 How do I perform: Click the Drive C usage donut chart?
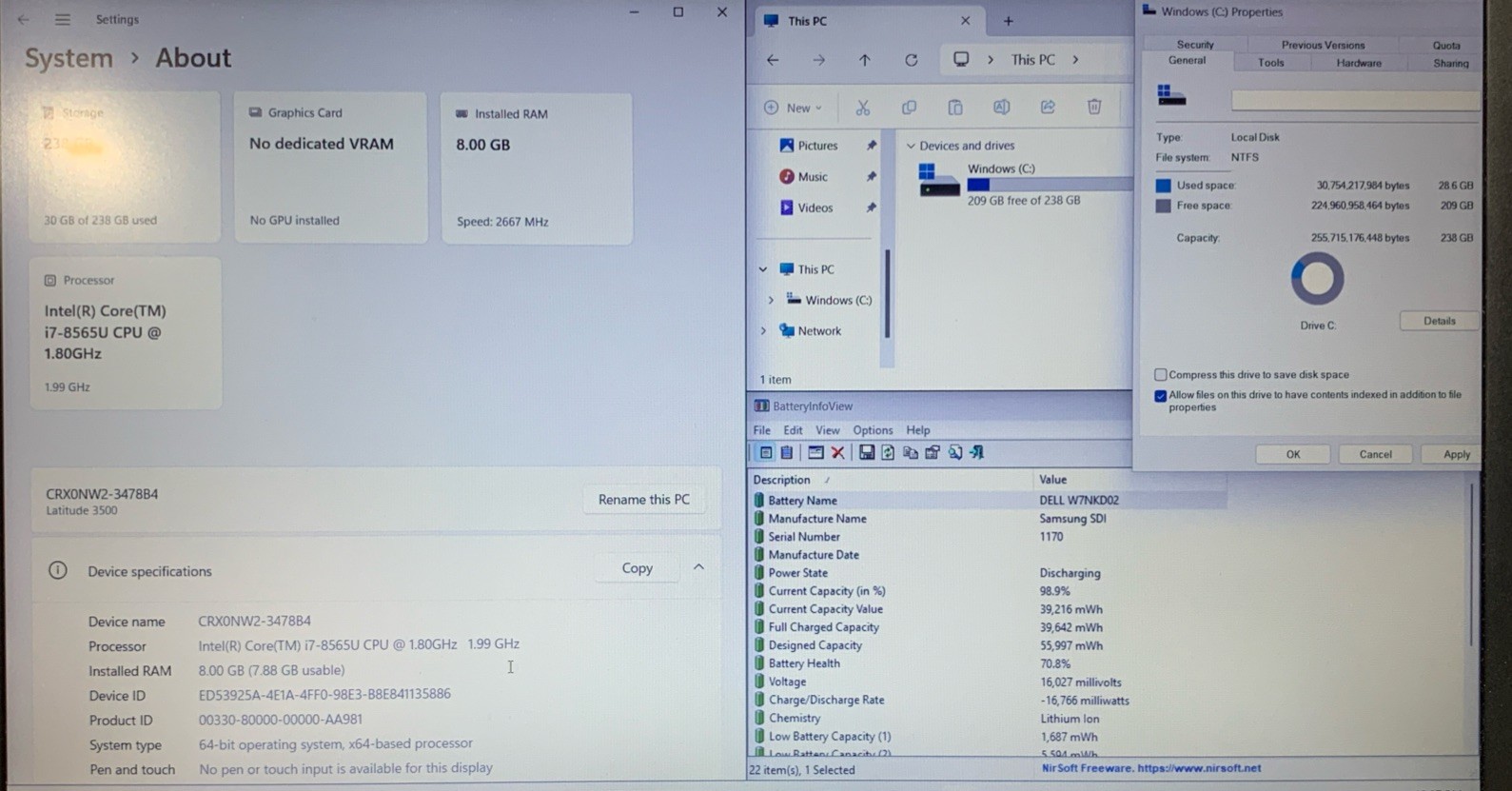pyautogui.click(x=1317, y=279)
